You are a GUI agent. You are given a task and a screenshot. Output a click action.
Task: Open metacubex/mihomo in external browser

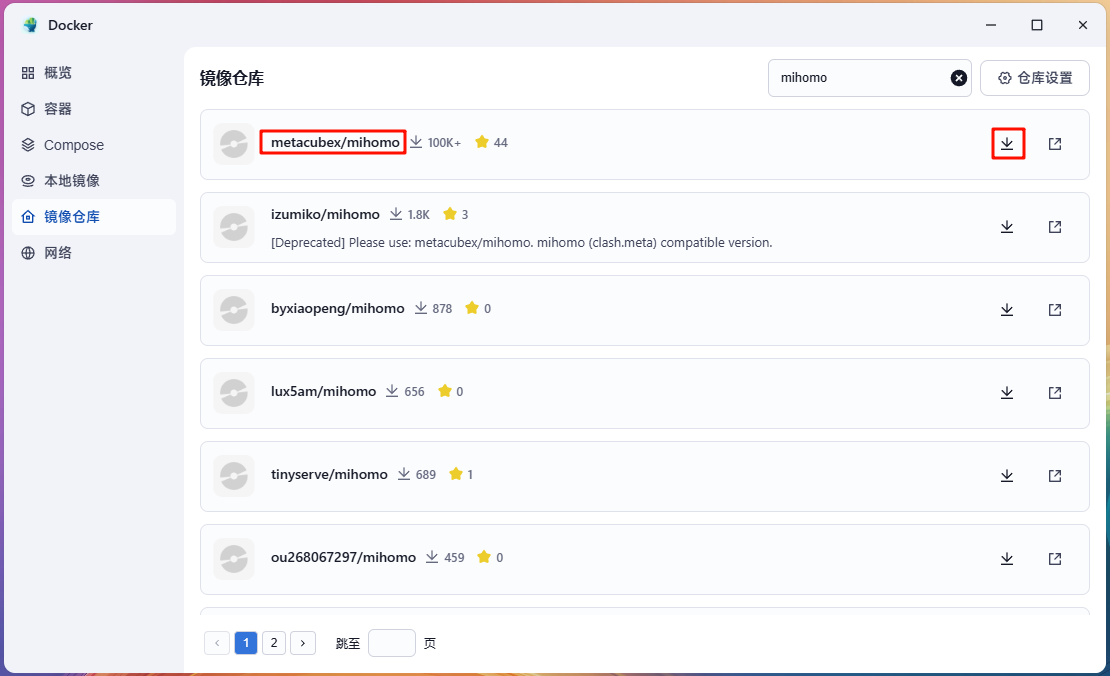pyautogui.click(x=1055, y=143)
